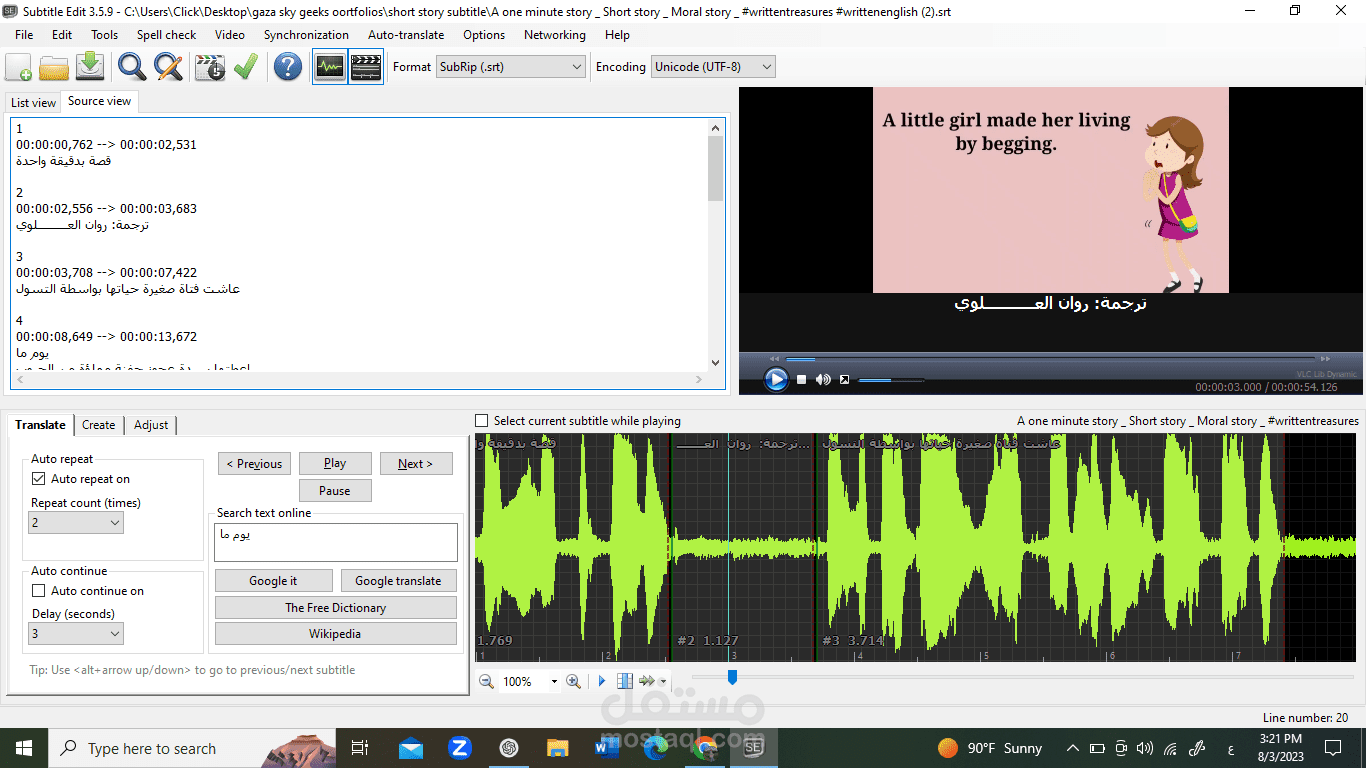Open Task View on the taskbar
Image resolution: width=1366 pixels, height=768 pixels.
[360, 748]
